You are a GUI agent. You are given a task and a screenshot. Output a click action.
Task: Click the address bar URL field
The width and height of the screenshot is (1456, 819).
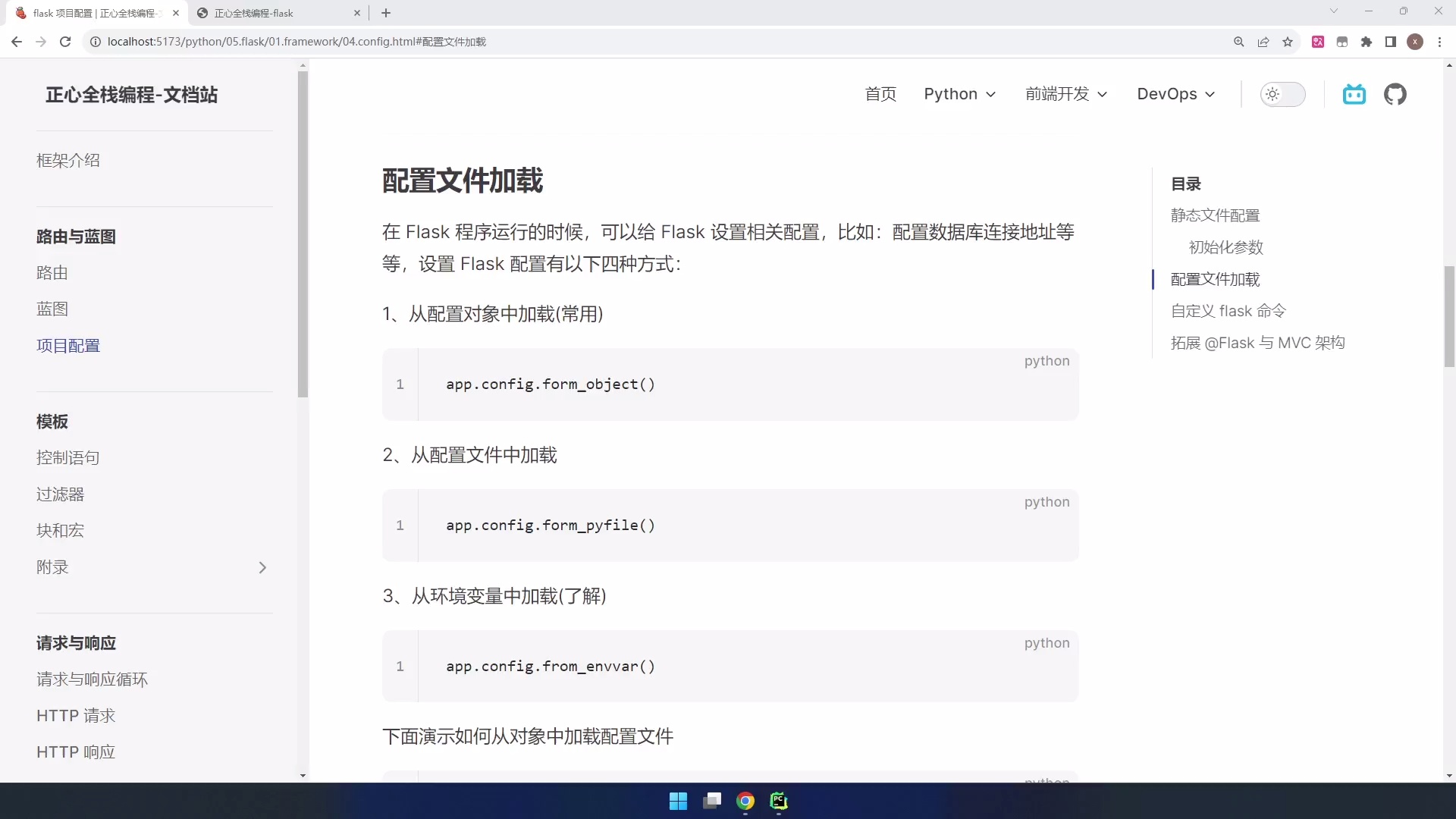coord(660,42)
